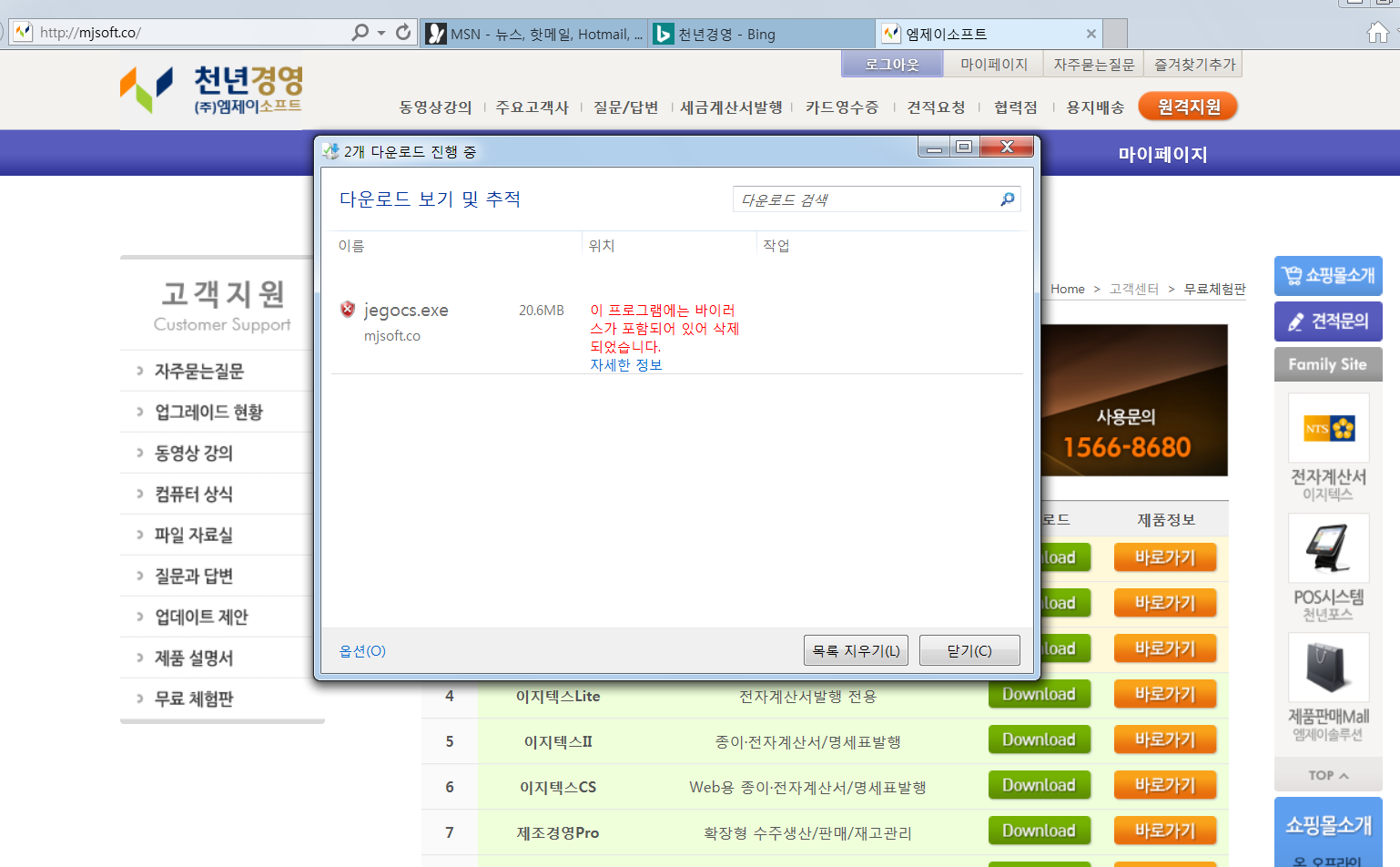
Task: Open 업데이트 제안 in the sidebar
Action: point(201,617)
